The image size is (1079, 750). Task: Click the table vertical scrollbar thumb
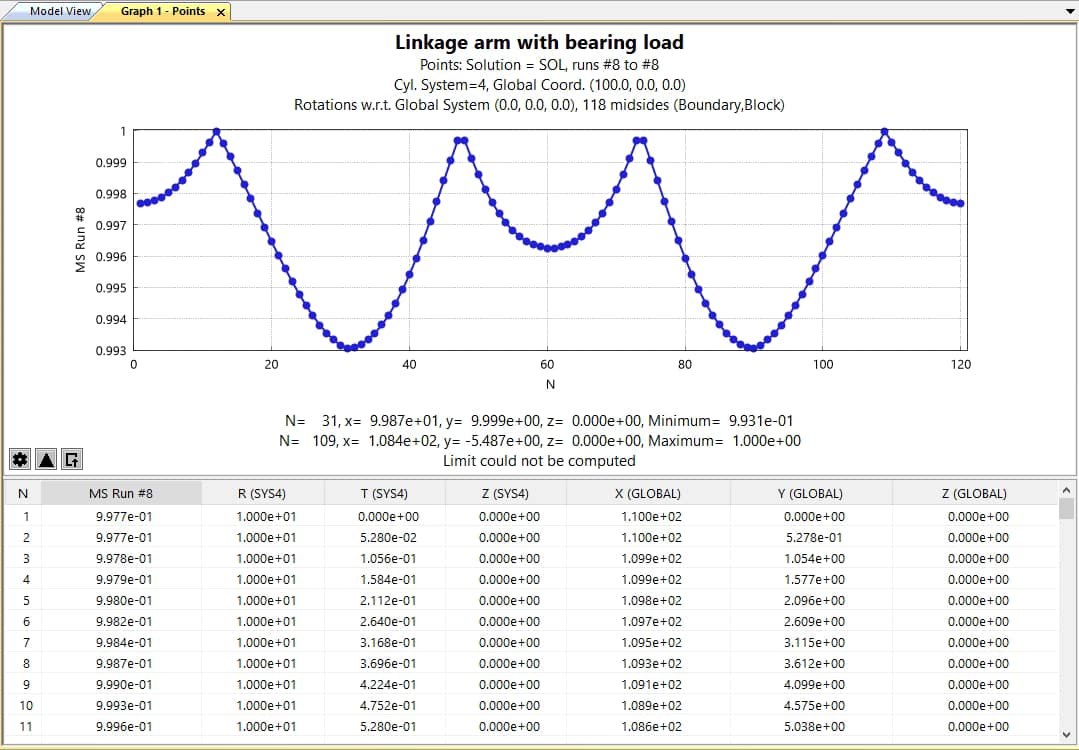(x=1066, y=509)
